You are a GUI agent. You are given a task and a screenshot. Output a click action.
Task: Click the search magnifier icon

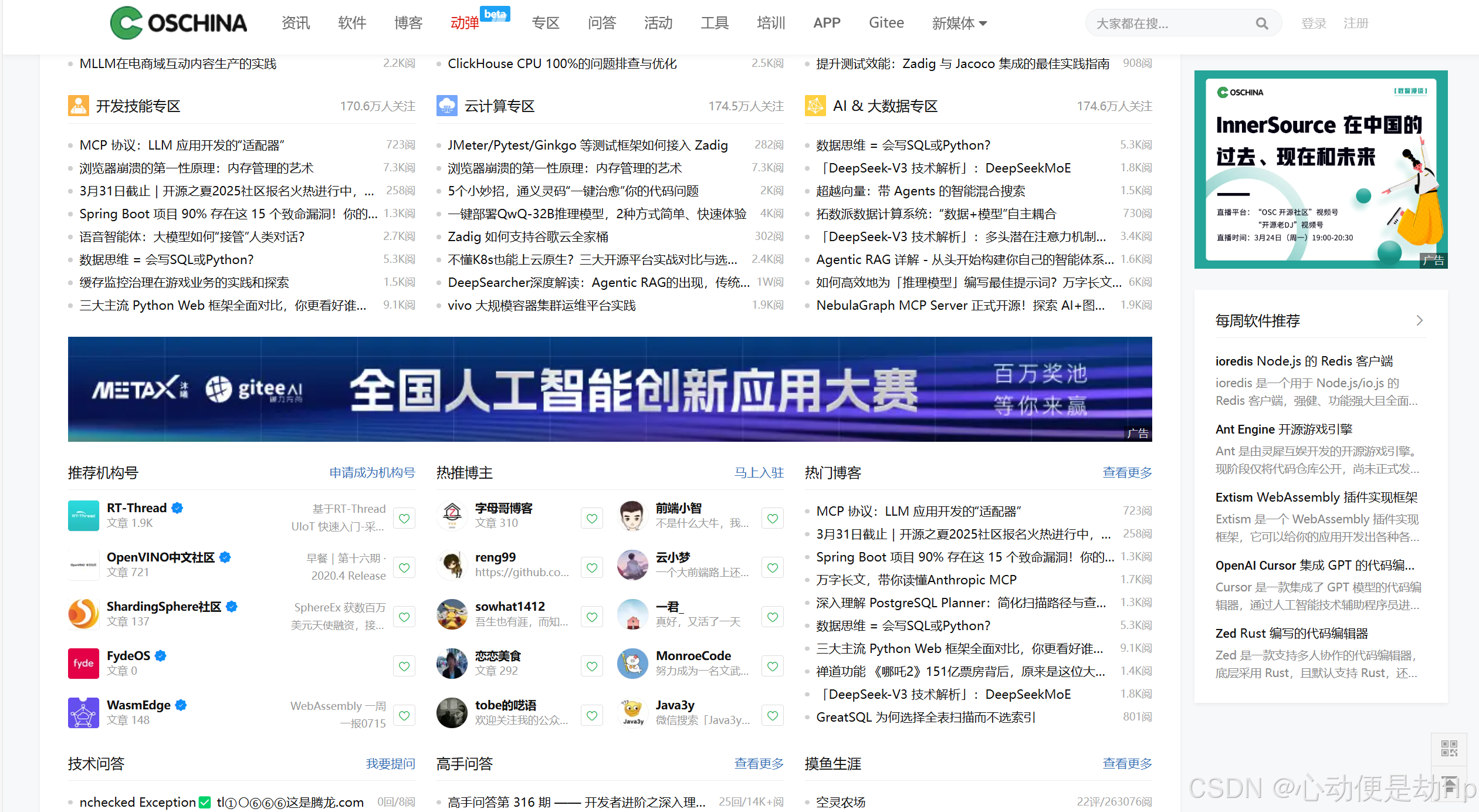tap(1261, 23)
